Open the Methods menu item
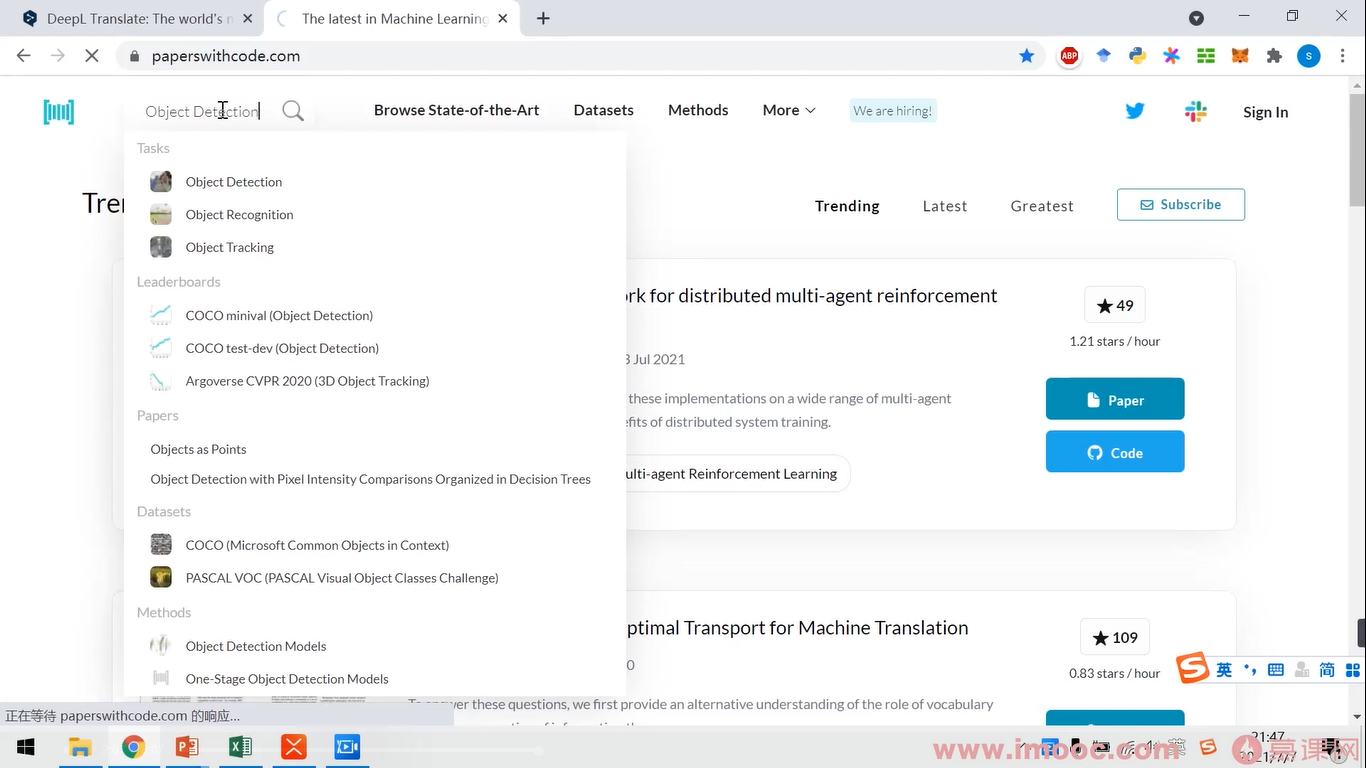 click(698, 110)
